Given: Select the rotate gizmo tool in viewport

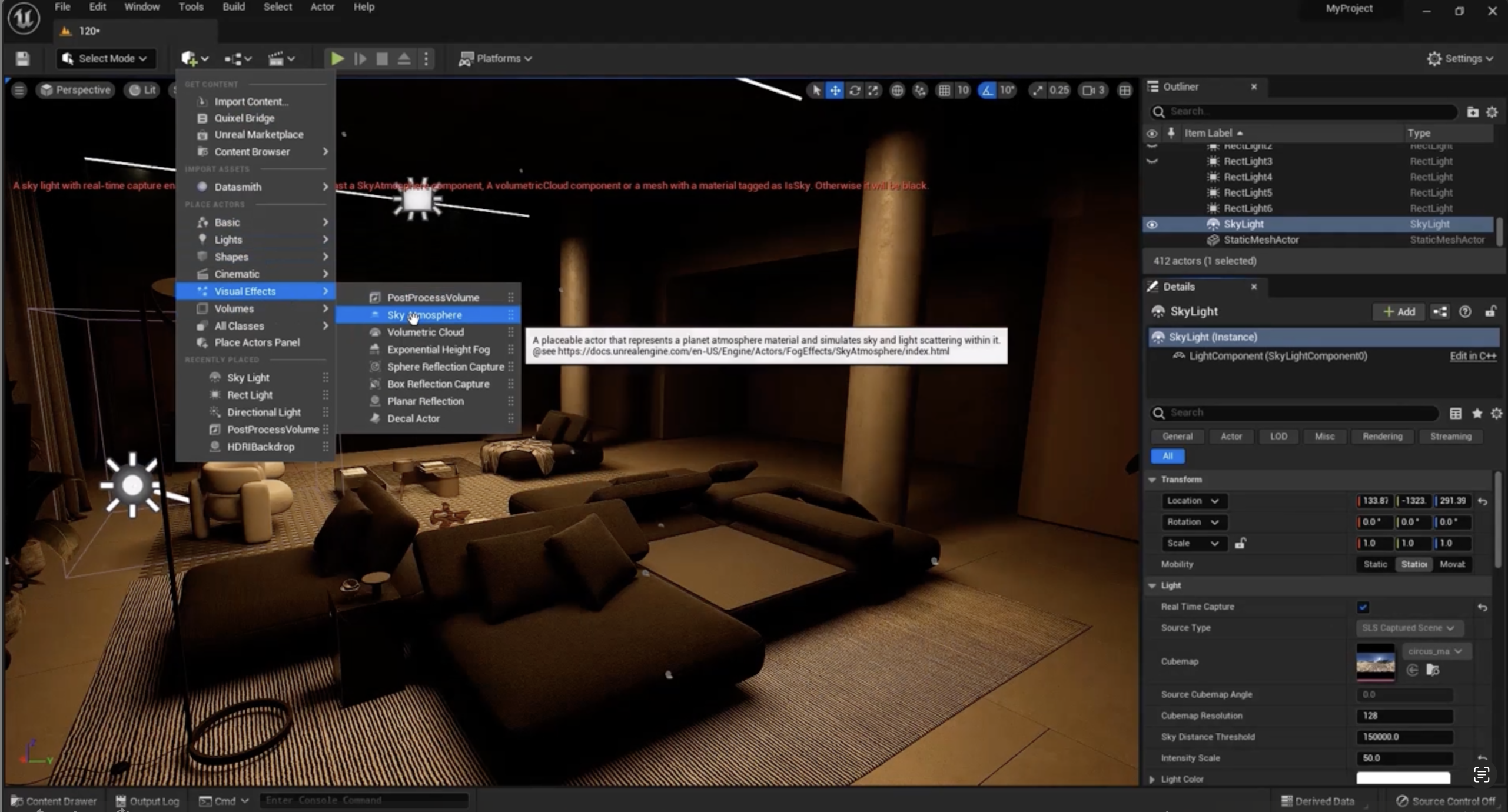Looking at the screenshot, I should 854,90.
